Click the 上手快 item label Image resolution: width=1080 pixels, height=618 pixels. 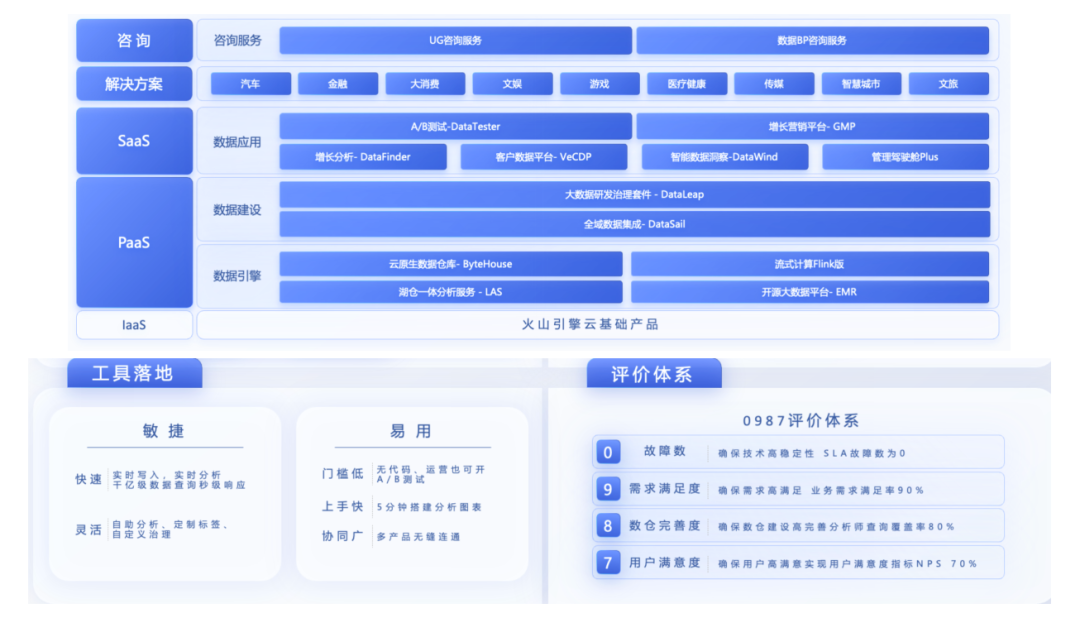coord(342,506)
